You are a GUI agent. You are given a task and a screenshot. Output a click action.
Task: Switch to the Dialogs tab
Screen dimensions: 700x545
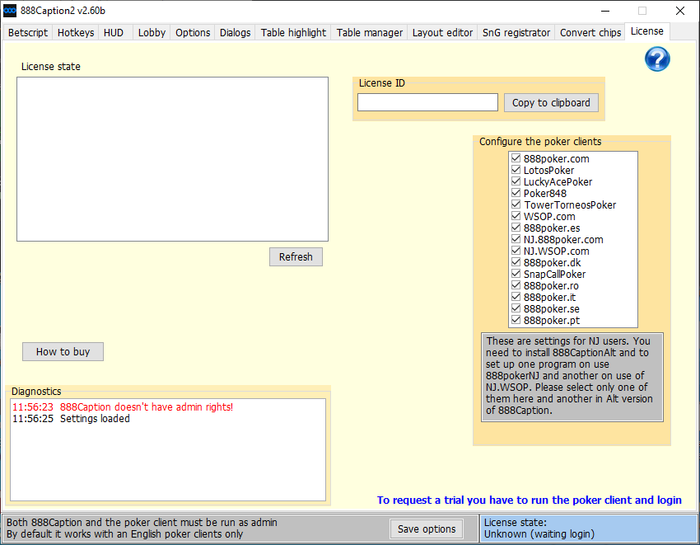click(x=235, y=33)
